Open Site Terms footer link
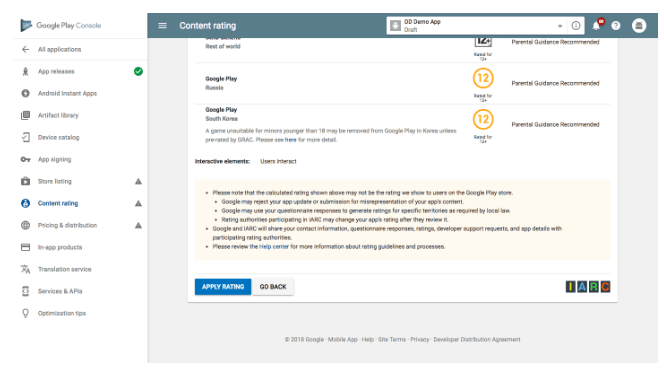 coord(392,340)
